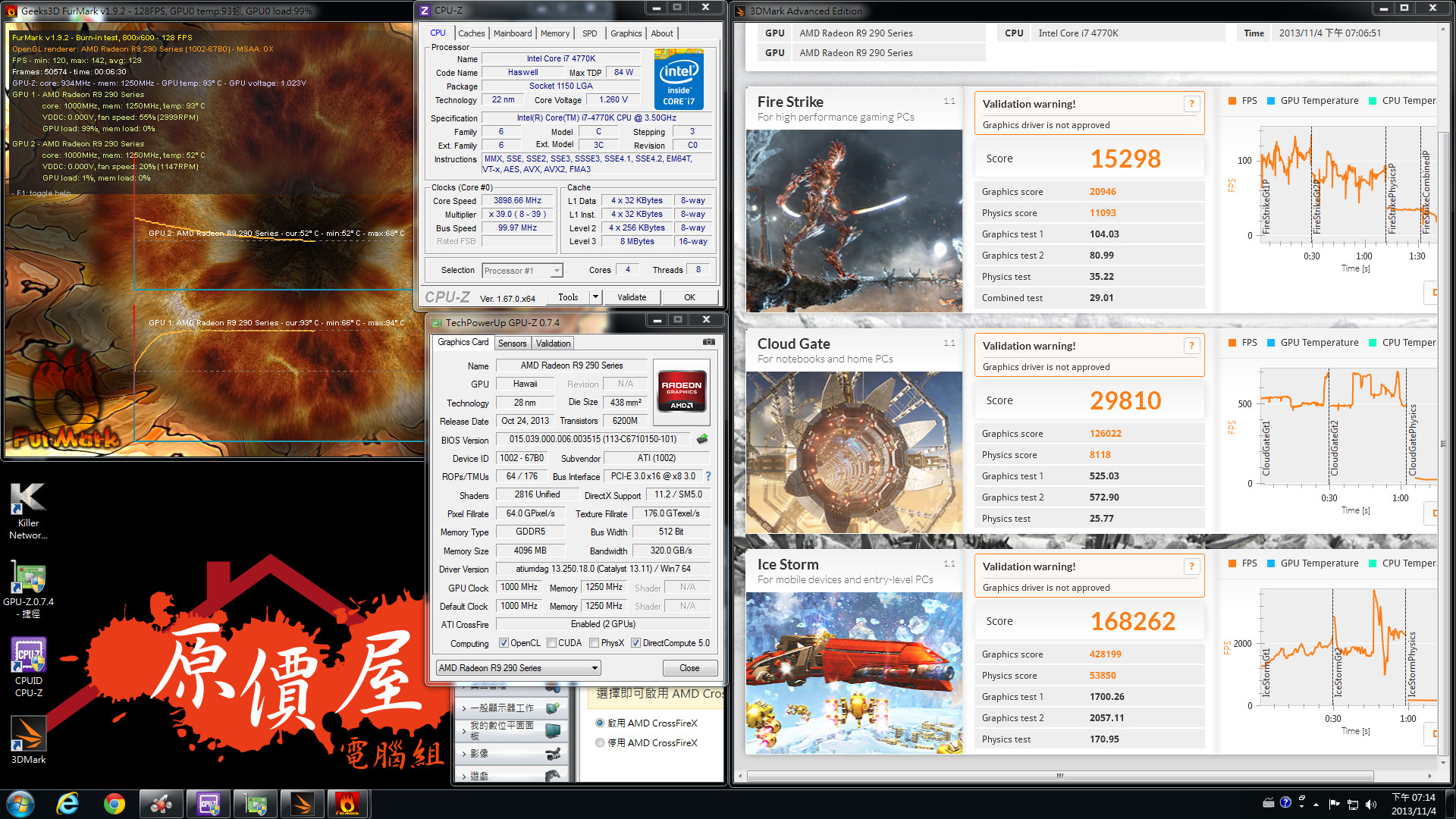The height and width of the screenshot is (819, 1456).
Task: Select the enable AMD CrossFireX radio button
Action: (600, 723)
